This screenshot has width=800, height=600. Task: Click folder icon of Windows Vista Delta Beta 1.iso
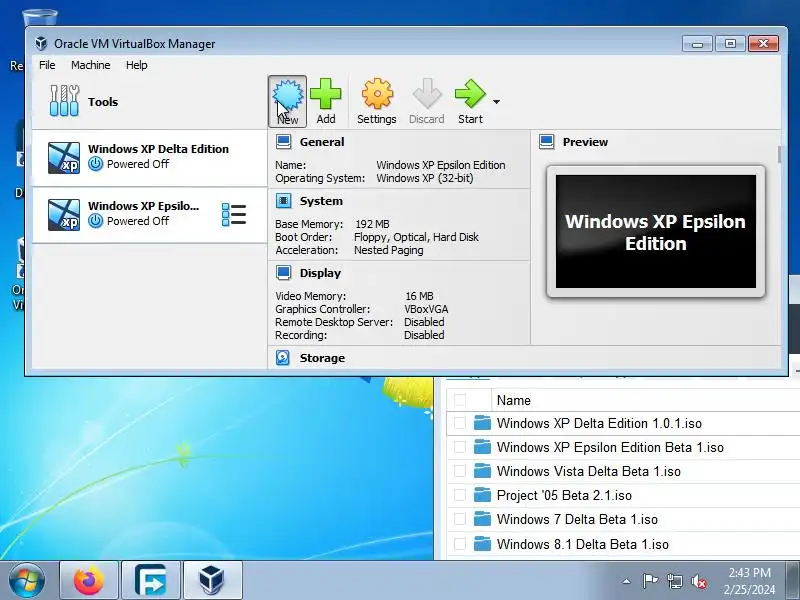point(482,471)
